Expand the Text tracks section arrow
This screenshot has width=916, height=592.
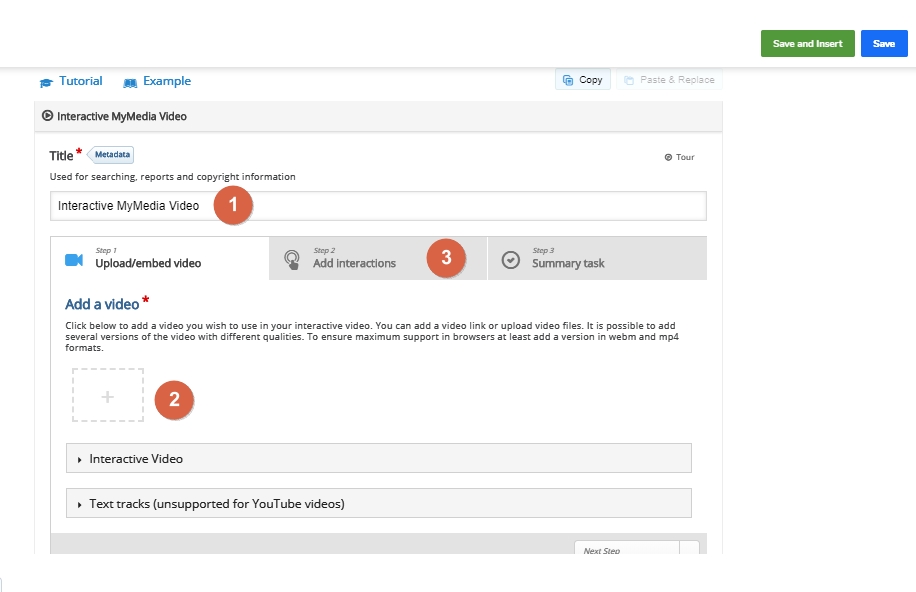pyautogui.click(x=79, y=504)
